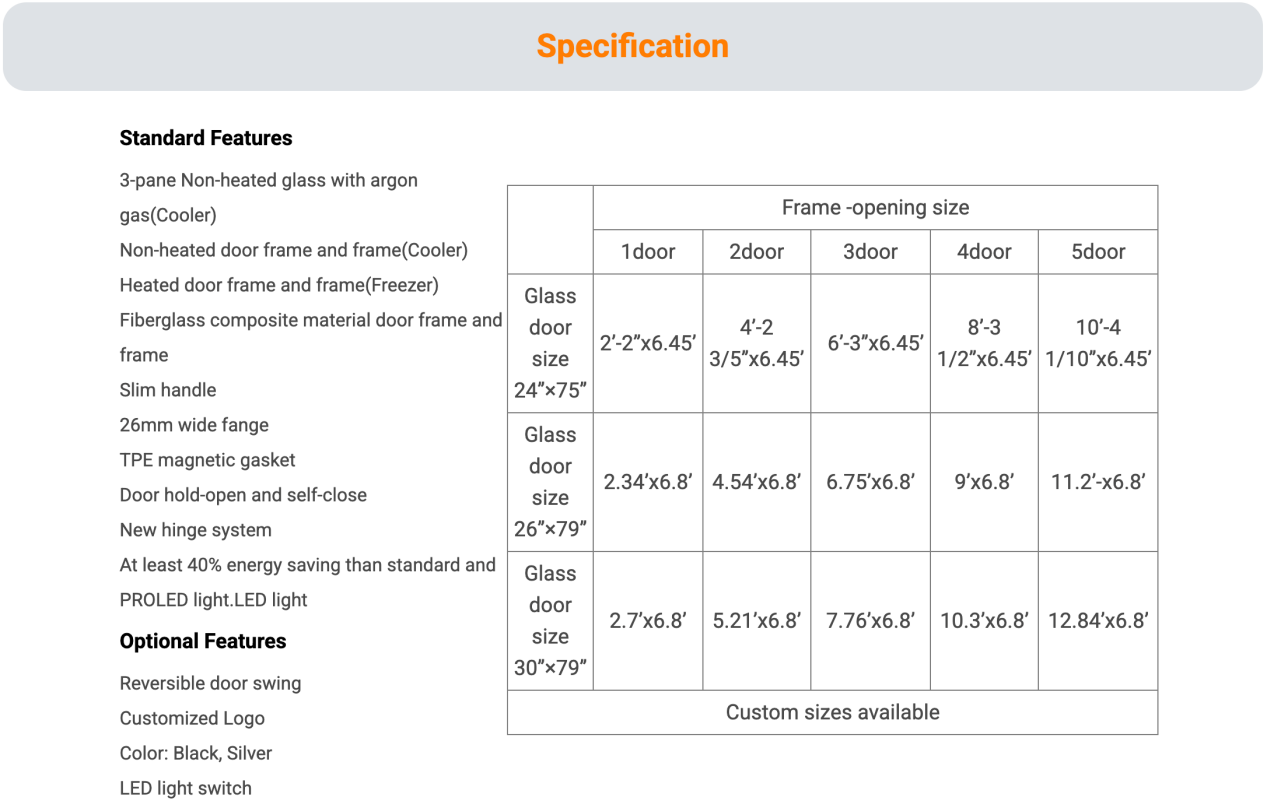Select the Optional Features heading
The width and height of the screenshot is (1267, 801).
pos(203,641)
